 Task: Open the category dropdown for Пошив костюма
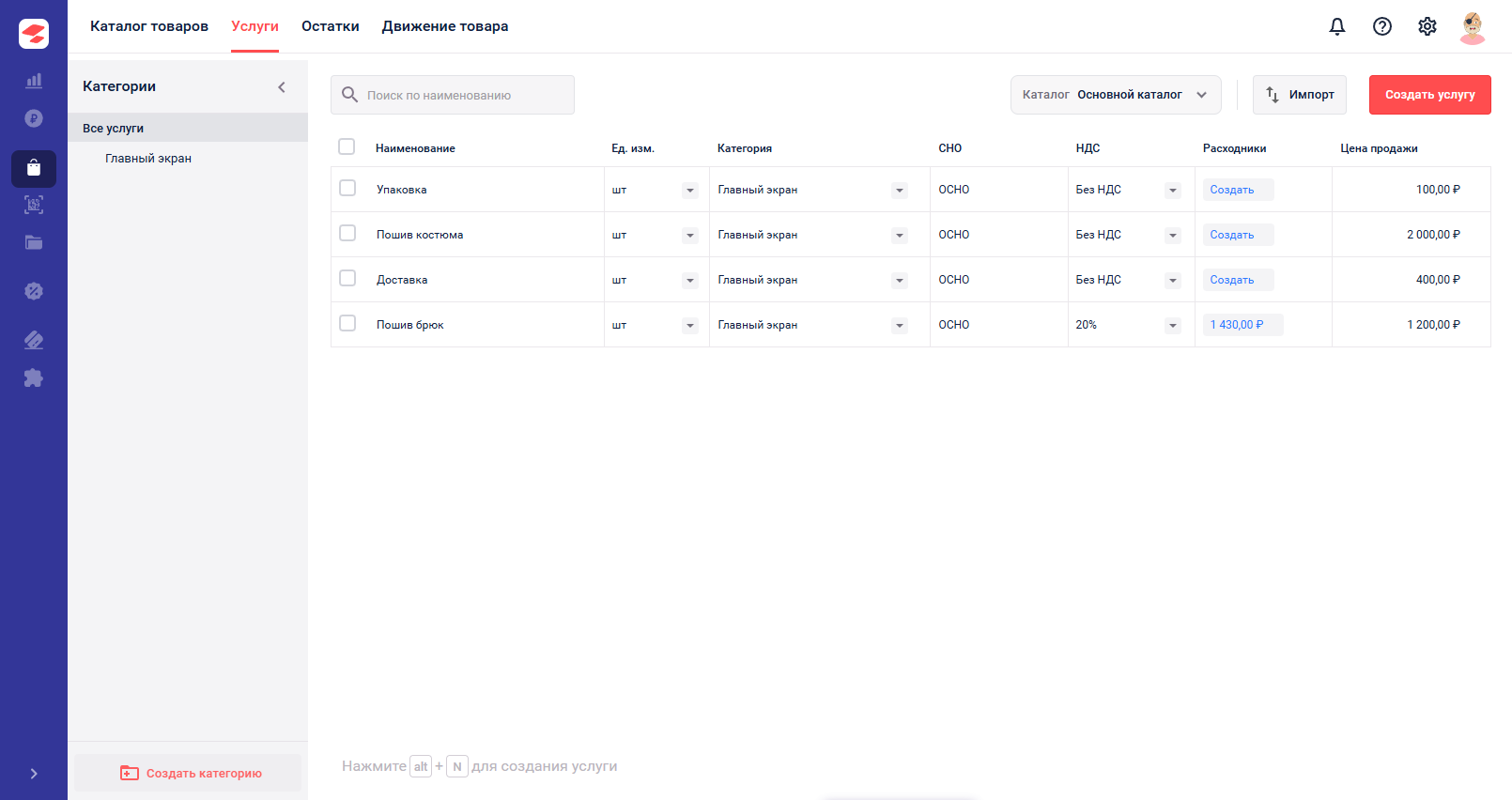pyautogui.click(x=900, y=236)
